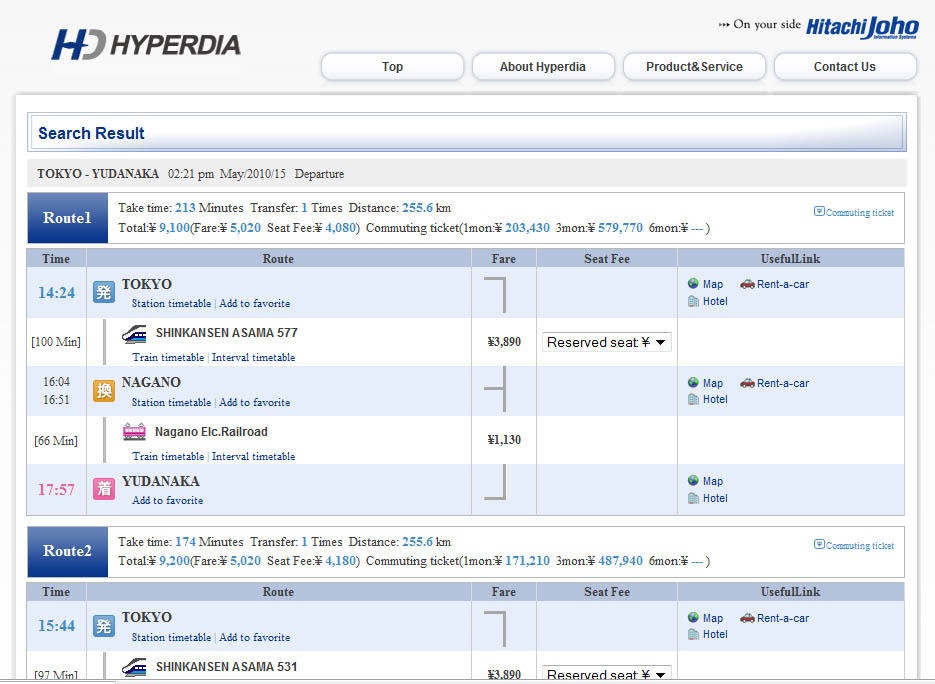Click the Commuting ticket icon for Route1
Image resolution: width=935 pixels, height=684 pixels.
pyautogui.click(x=819, y=212)
